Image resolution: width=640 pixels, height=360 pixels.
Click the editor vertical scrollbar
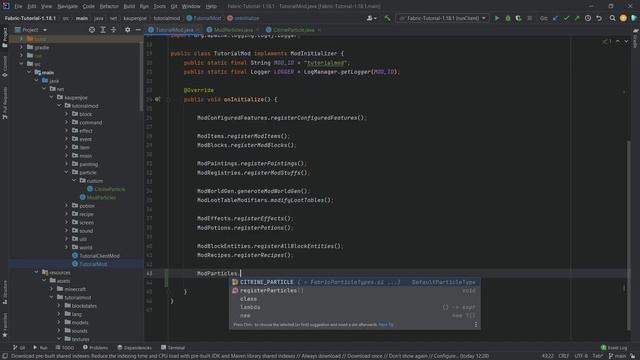pyautogui.click(x=629, y=235)
